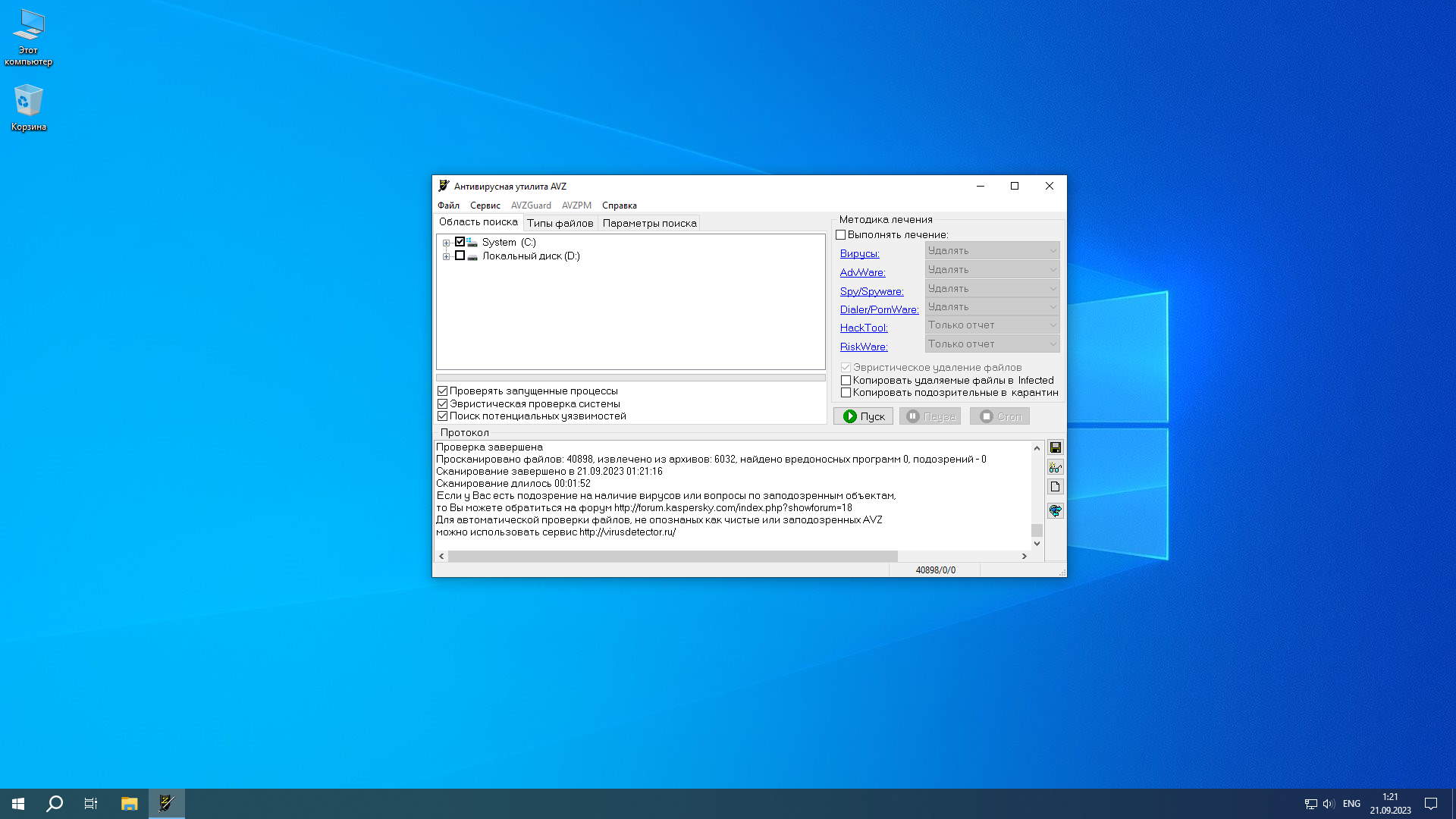
Task: Open the Сервис menu
Action: [x=485, y=206]
